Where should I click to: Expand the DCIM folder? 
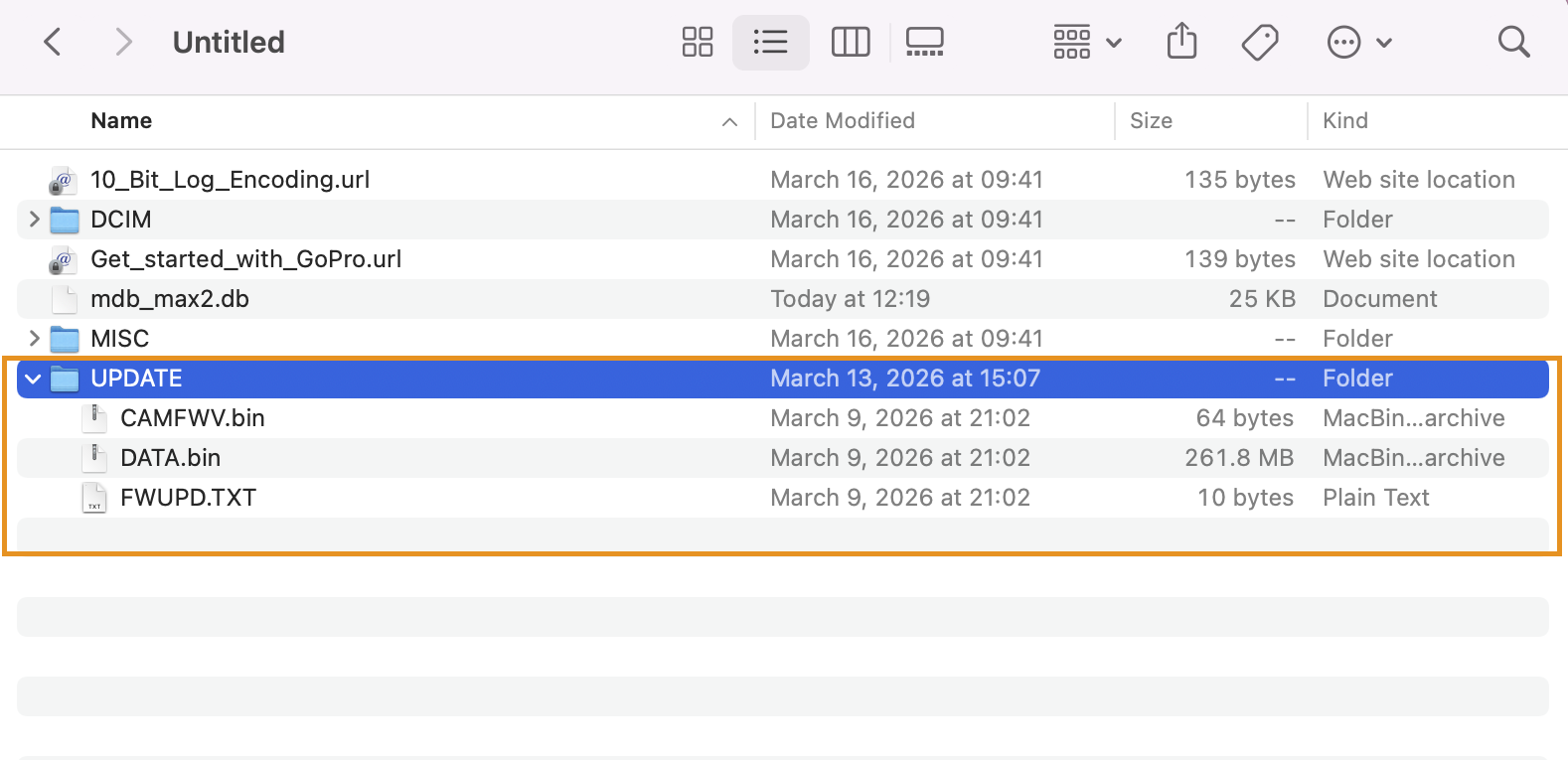pyautogui.click(x=35, y=220)
